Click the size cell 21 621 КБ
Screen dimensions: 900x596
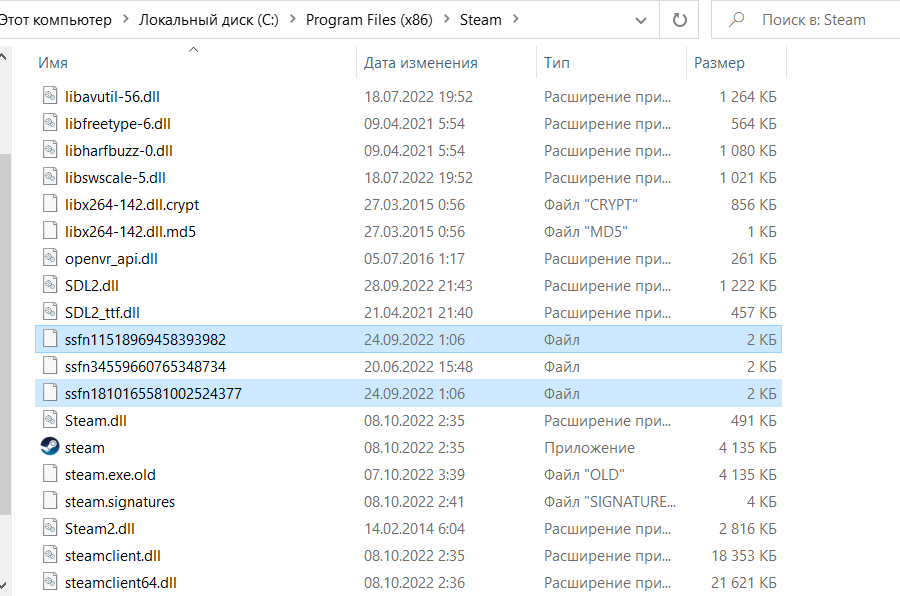[743, 582]
